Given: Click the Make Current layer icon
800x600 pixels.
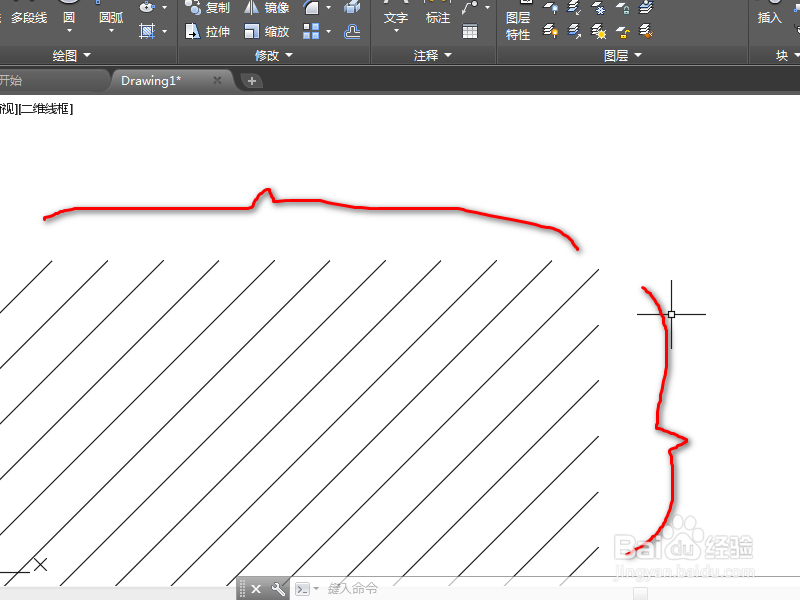Looking at the screenshot, I should point(574,8).
